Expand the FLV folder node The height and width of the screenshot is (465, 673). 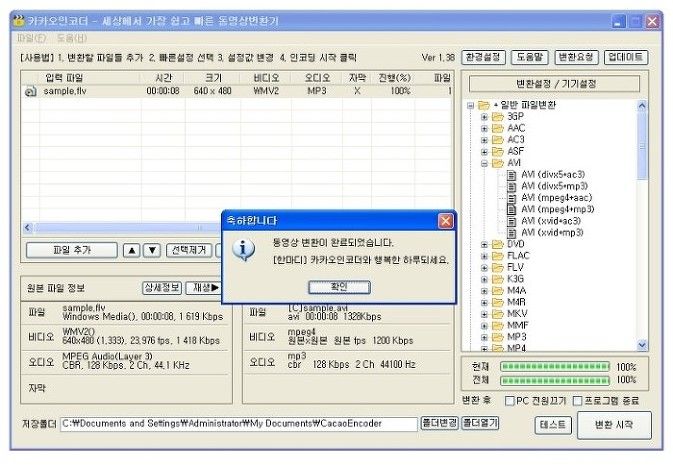tap(484, 267)
